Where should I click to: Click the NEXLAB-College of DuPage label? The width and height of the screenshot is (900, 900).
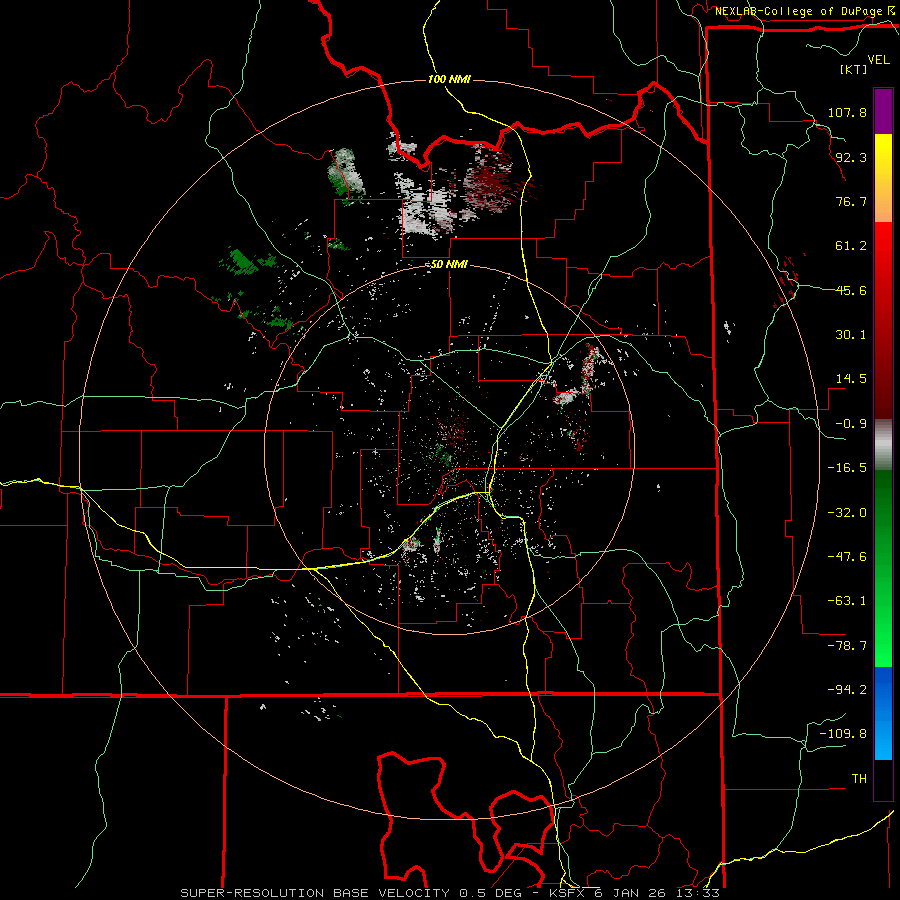(801, 11)
